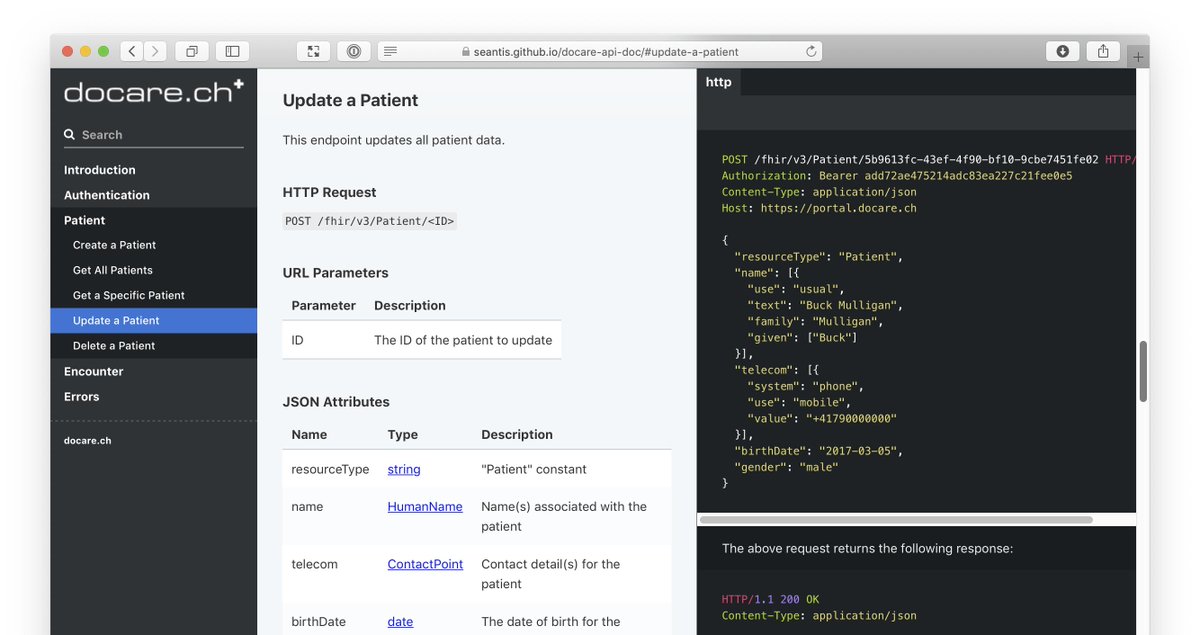Click the telecom attribute name cell

315,564
